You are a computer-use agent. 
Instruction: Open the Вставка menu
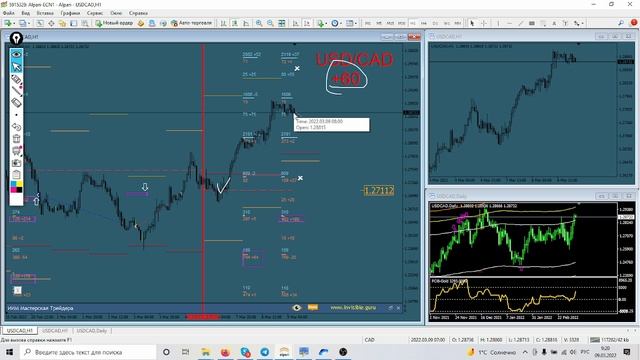point(45,13)
